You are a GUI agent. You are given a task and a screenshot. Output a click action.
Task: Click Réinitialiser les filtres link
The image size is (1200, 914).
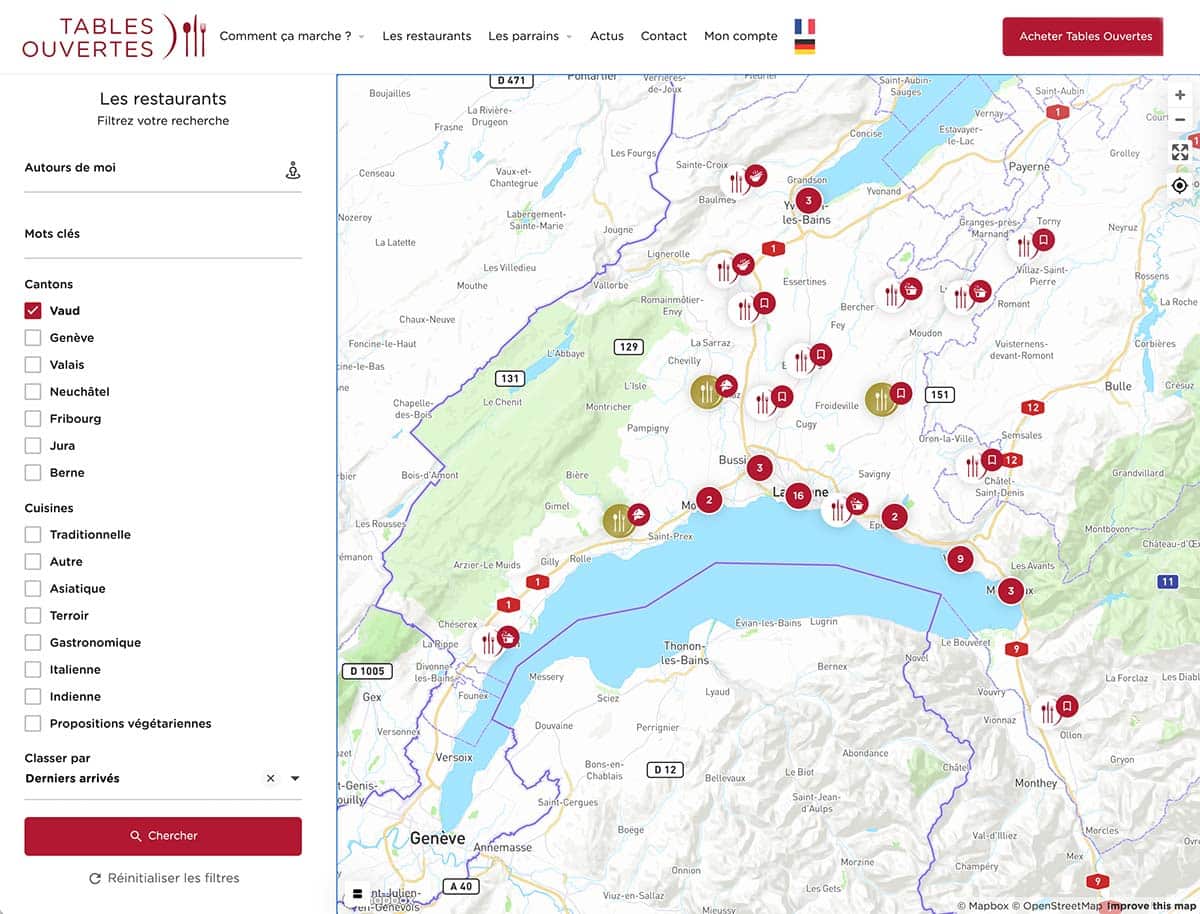(164, 878)
